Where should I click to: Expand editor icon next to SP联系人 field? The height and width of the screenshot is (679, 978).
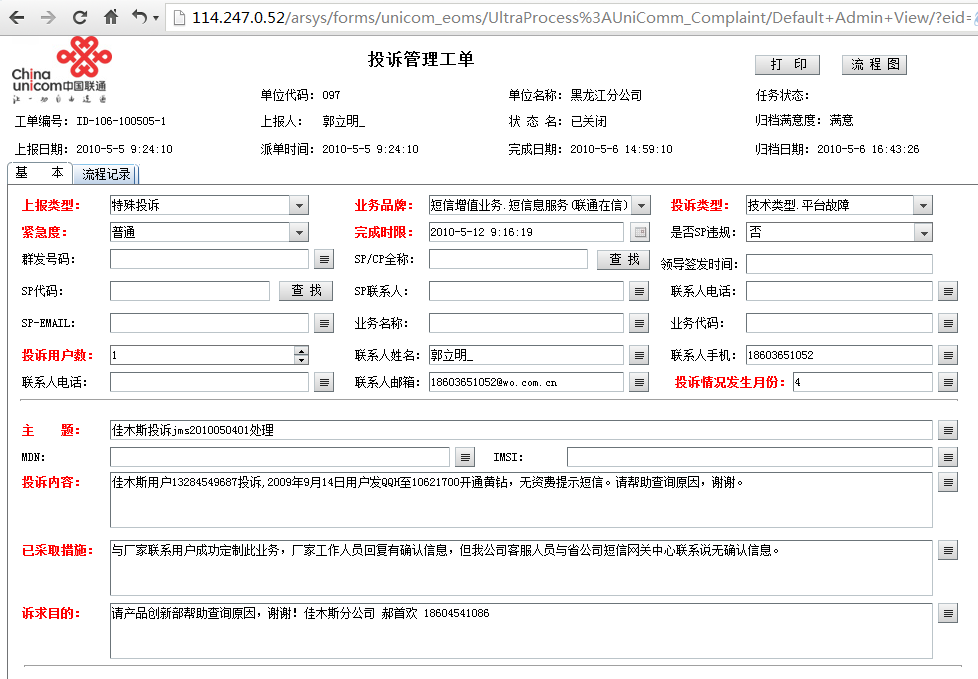point(639,291)
